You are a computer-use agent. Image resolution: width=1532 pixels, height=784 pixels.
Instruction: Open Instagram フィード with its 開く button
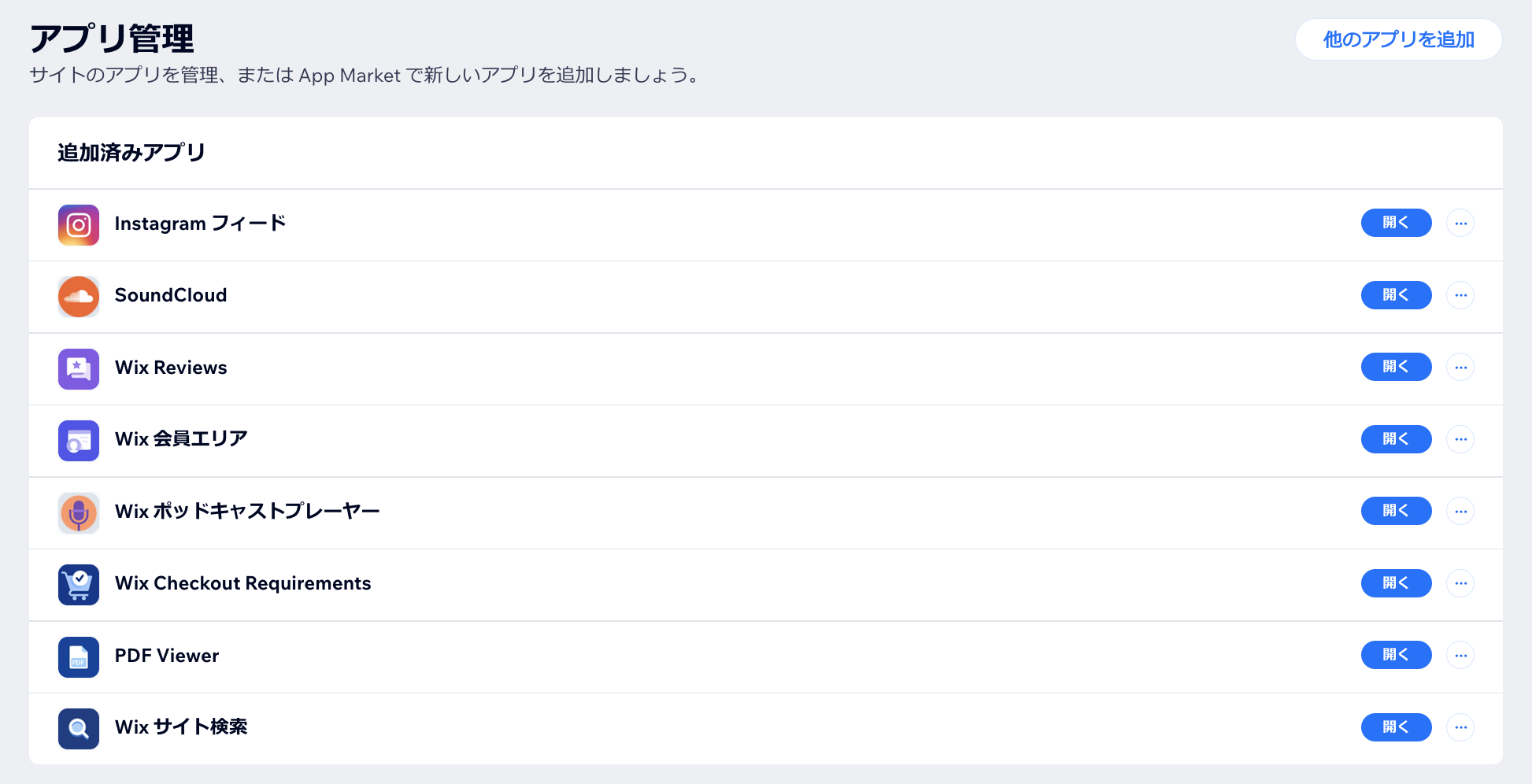1396,223
